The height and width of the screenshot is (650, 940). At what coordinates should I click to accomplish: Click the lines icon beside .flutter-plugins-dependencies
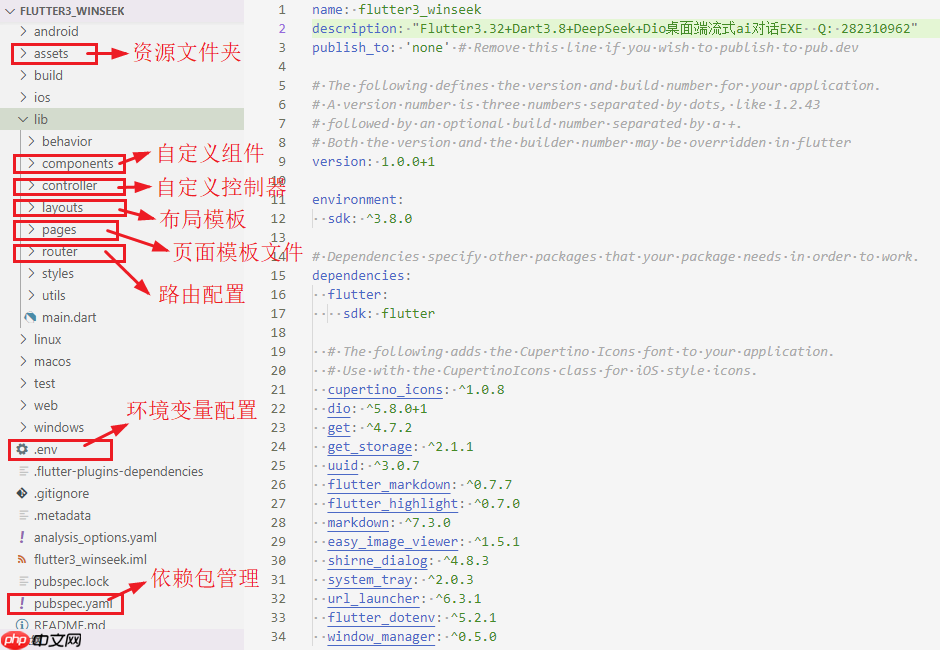(23, 471)
